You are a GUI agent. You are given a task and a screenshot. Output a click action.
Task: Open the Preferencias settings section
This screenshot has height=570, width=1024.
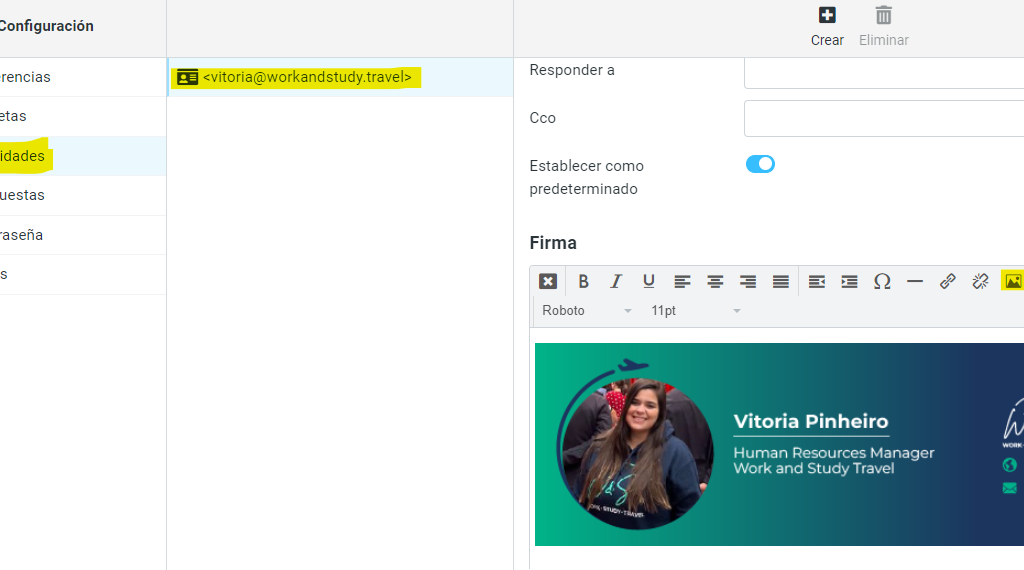pos(83,77)
